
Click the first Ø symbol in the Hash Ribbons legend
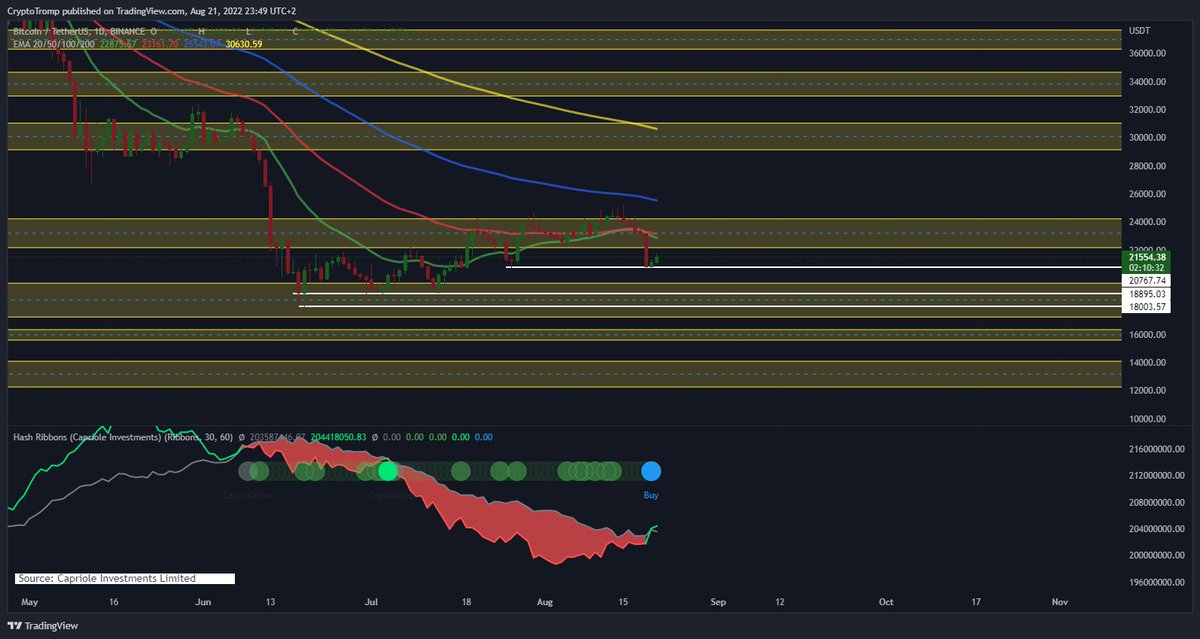point(241,438)
